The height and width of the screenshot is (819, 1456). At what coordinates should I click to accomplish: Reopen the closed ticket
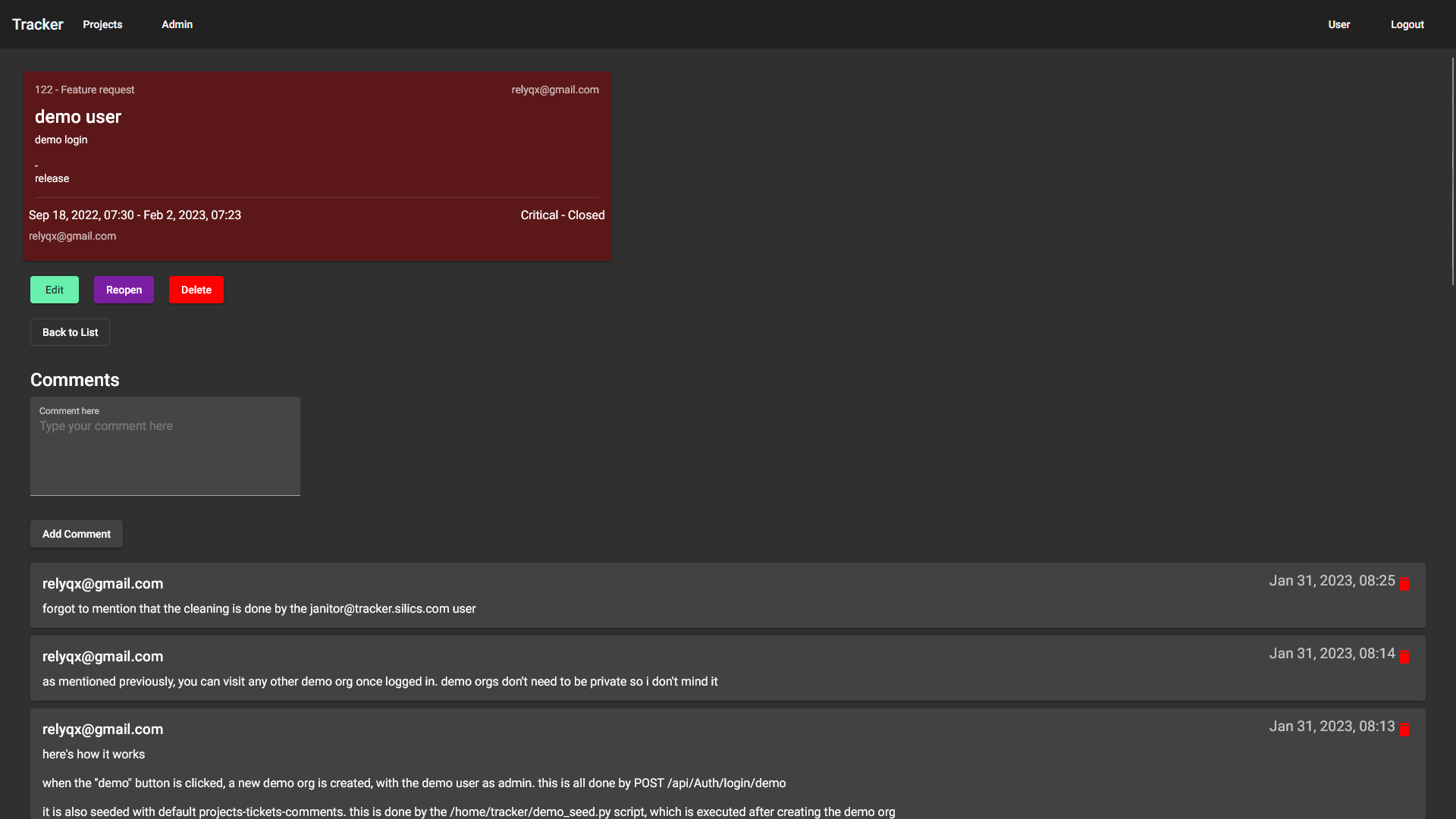(124, 290)
